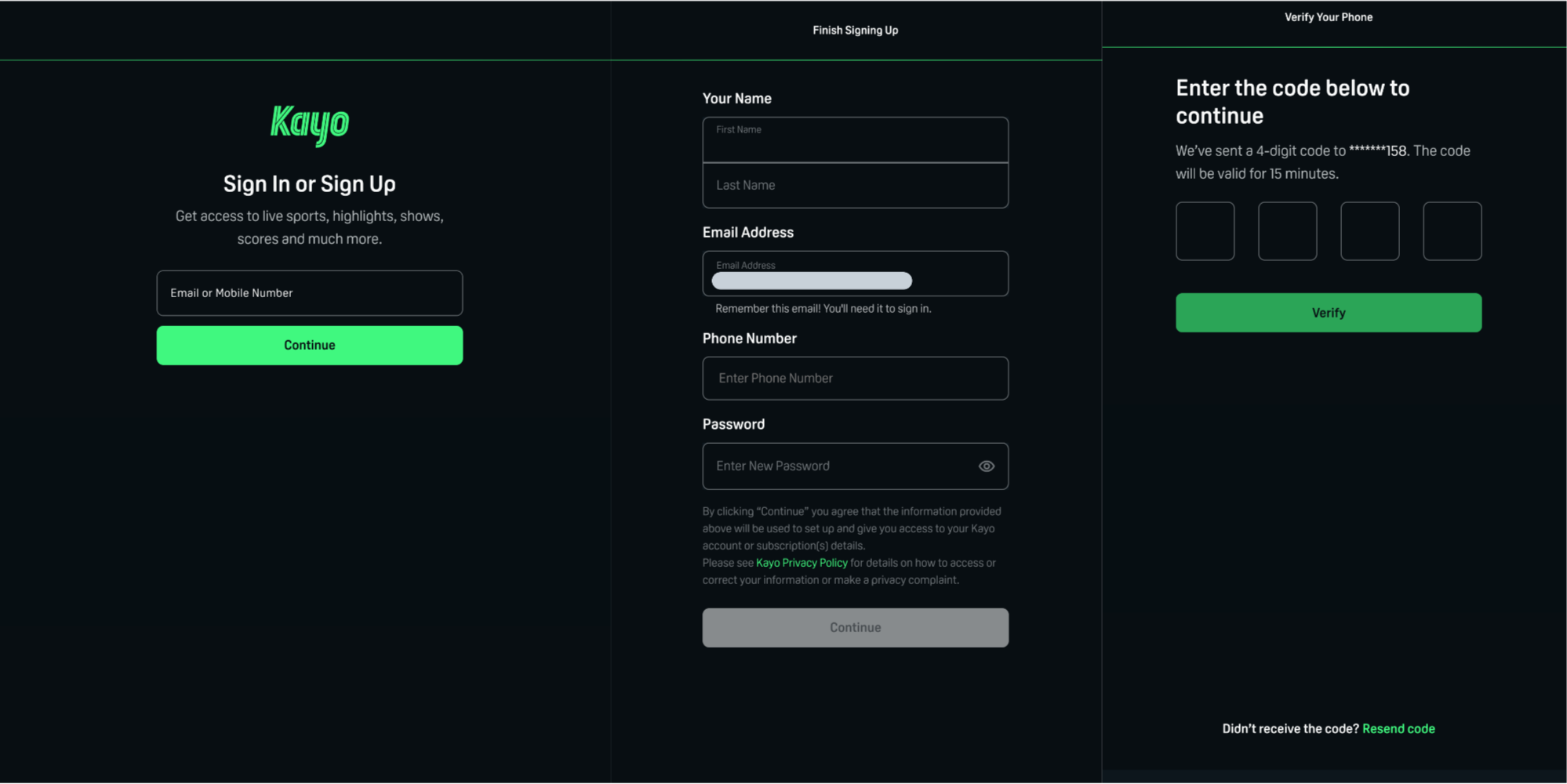Select the fourth verification code digit box

(x=1452, y=231)
